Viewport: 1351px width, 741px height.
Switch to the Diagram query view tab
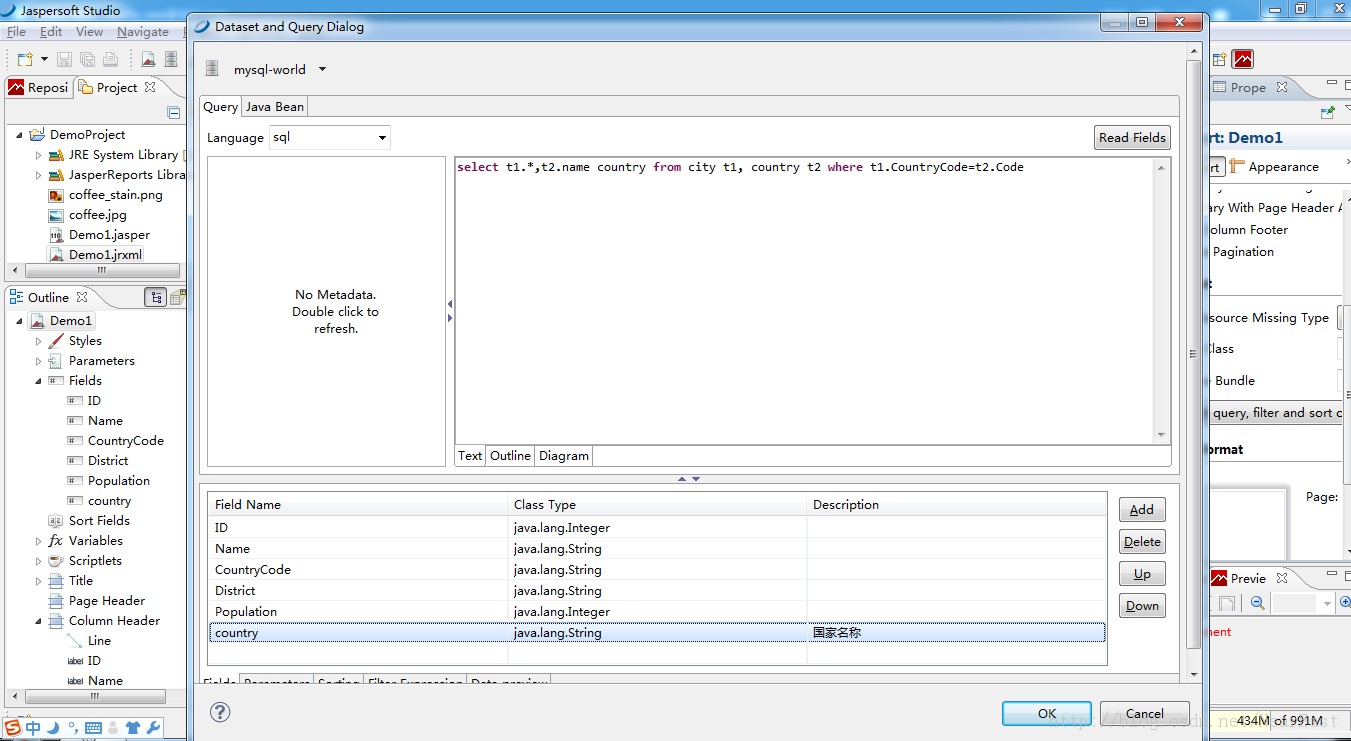(564, 456)
